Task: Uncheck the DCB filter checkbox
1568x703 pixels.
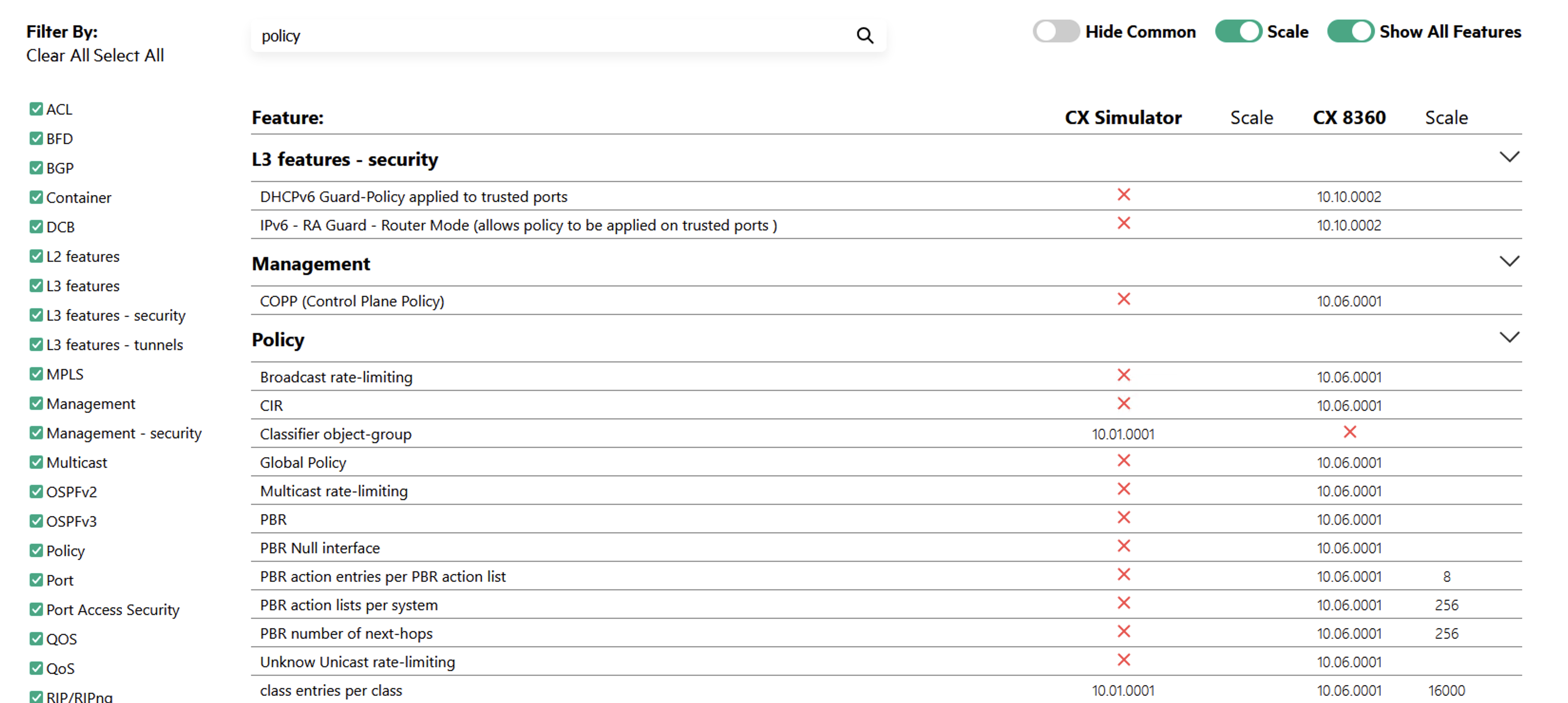Action: point(36,227)
